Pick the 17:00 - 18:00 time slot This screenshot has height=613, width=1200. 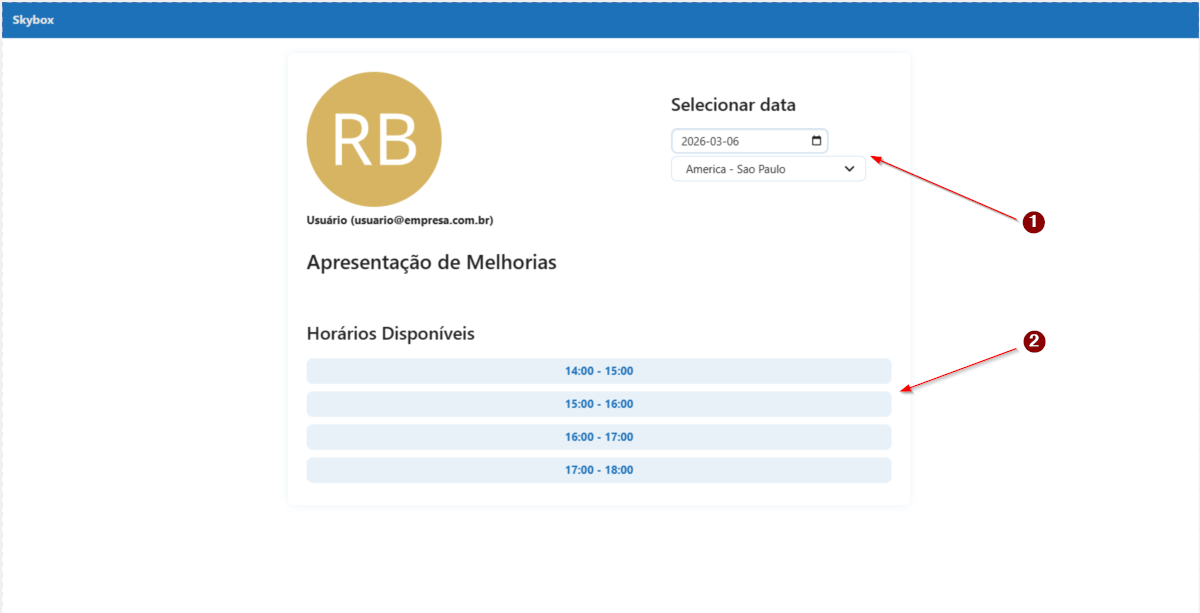(x=598, y=470)
